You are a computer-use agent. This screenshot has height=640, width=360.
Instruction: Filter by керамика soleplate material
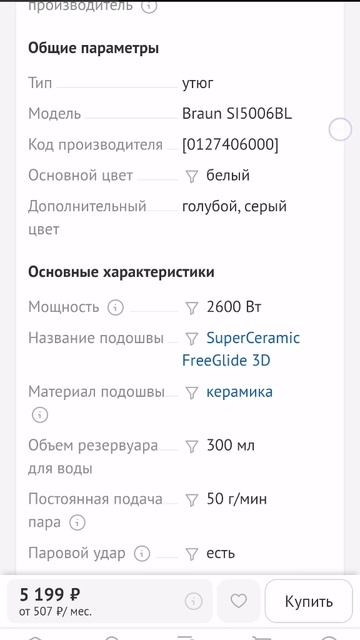(x=191, y=393)
